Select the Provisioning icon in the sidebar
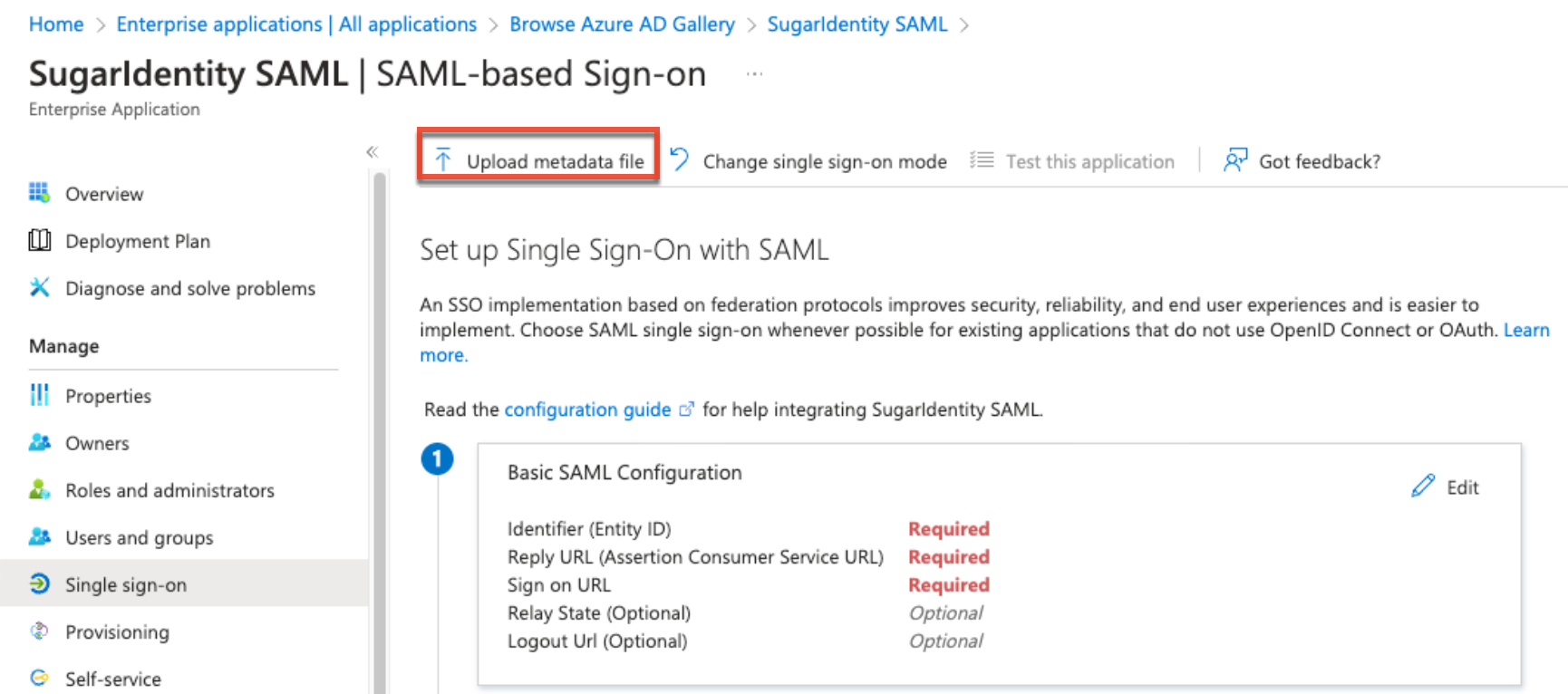Screen dimensions: 1568x694 pos(39,631)
